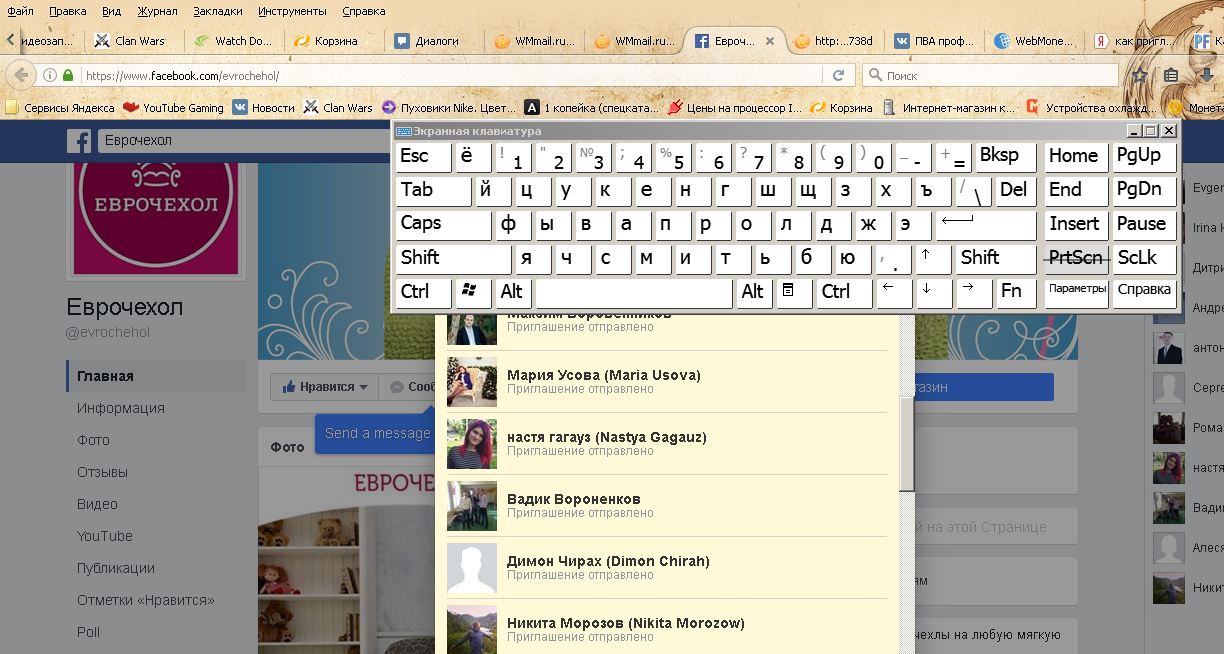The height and width of the screenshot is (654, 1224).
Task: Open the Правка menu
Action: (67, 12)
